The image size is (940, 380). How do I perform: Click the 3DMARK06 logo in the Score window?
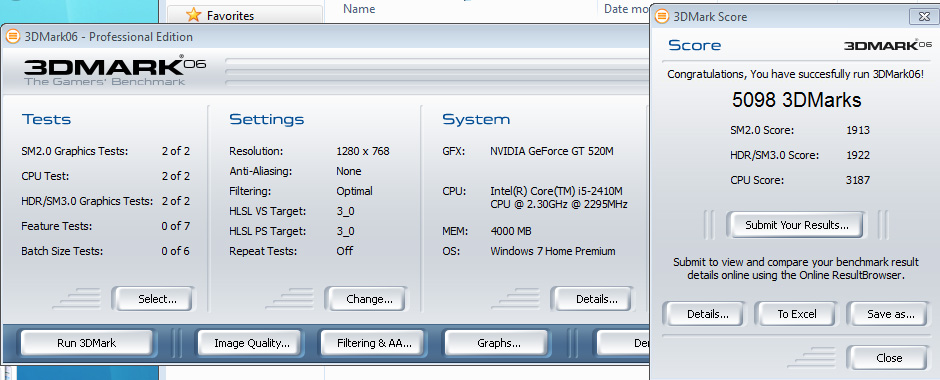[888, 45]
